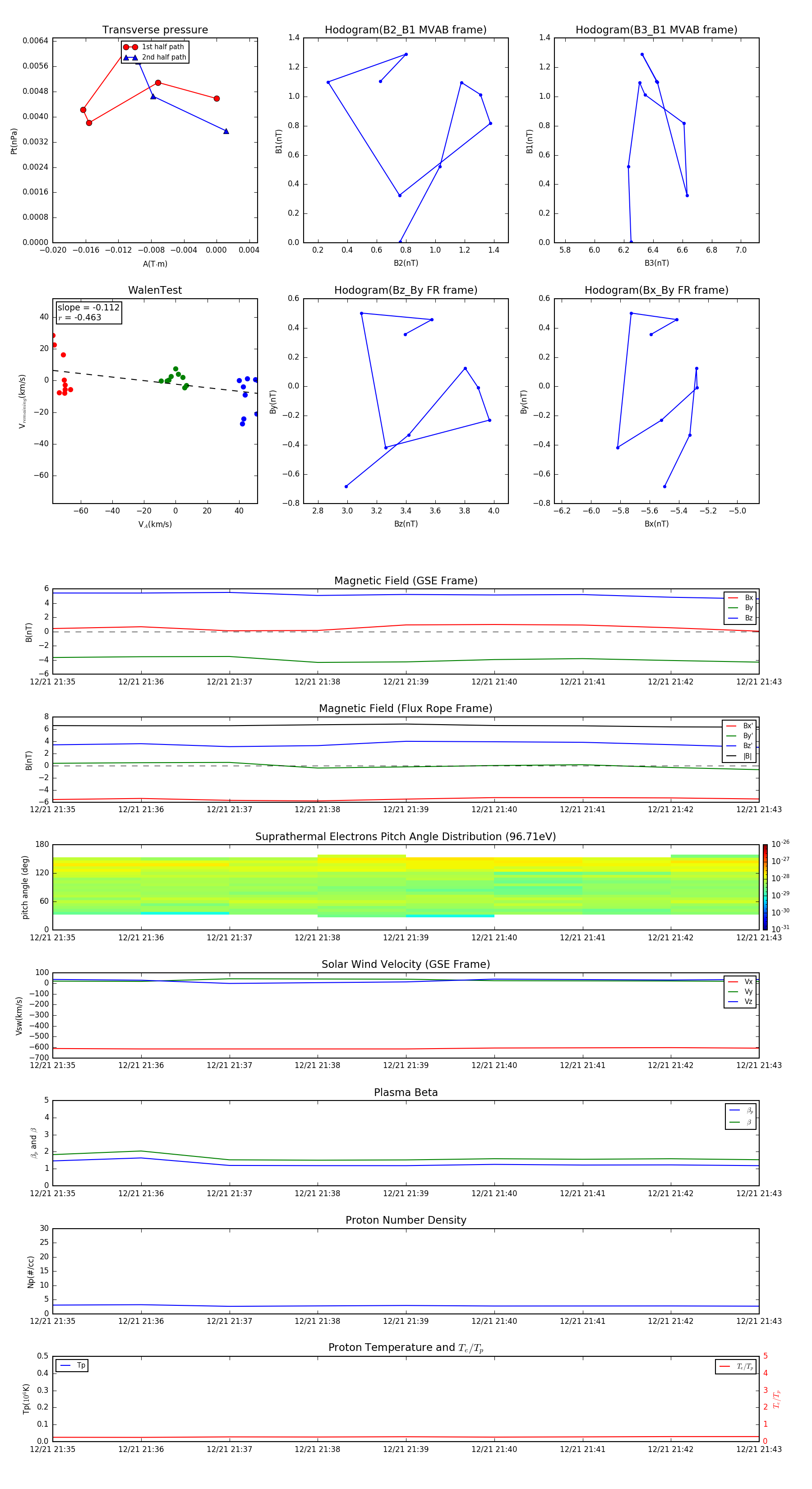Click the 'Pt(nPa)' y-axis label
812x1489 pixels.
(14, 141)
